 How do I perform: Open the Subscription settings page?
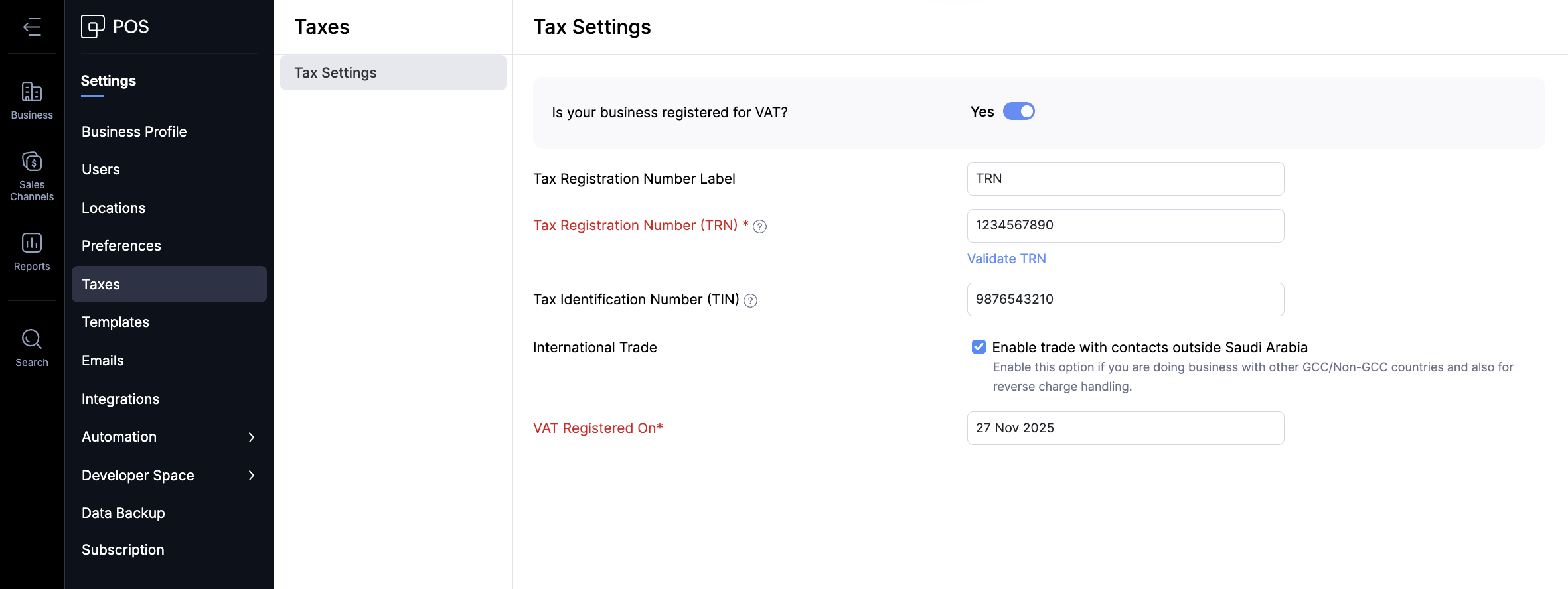(x=123, y=550)
